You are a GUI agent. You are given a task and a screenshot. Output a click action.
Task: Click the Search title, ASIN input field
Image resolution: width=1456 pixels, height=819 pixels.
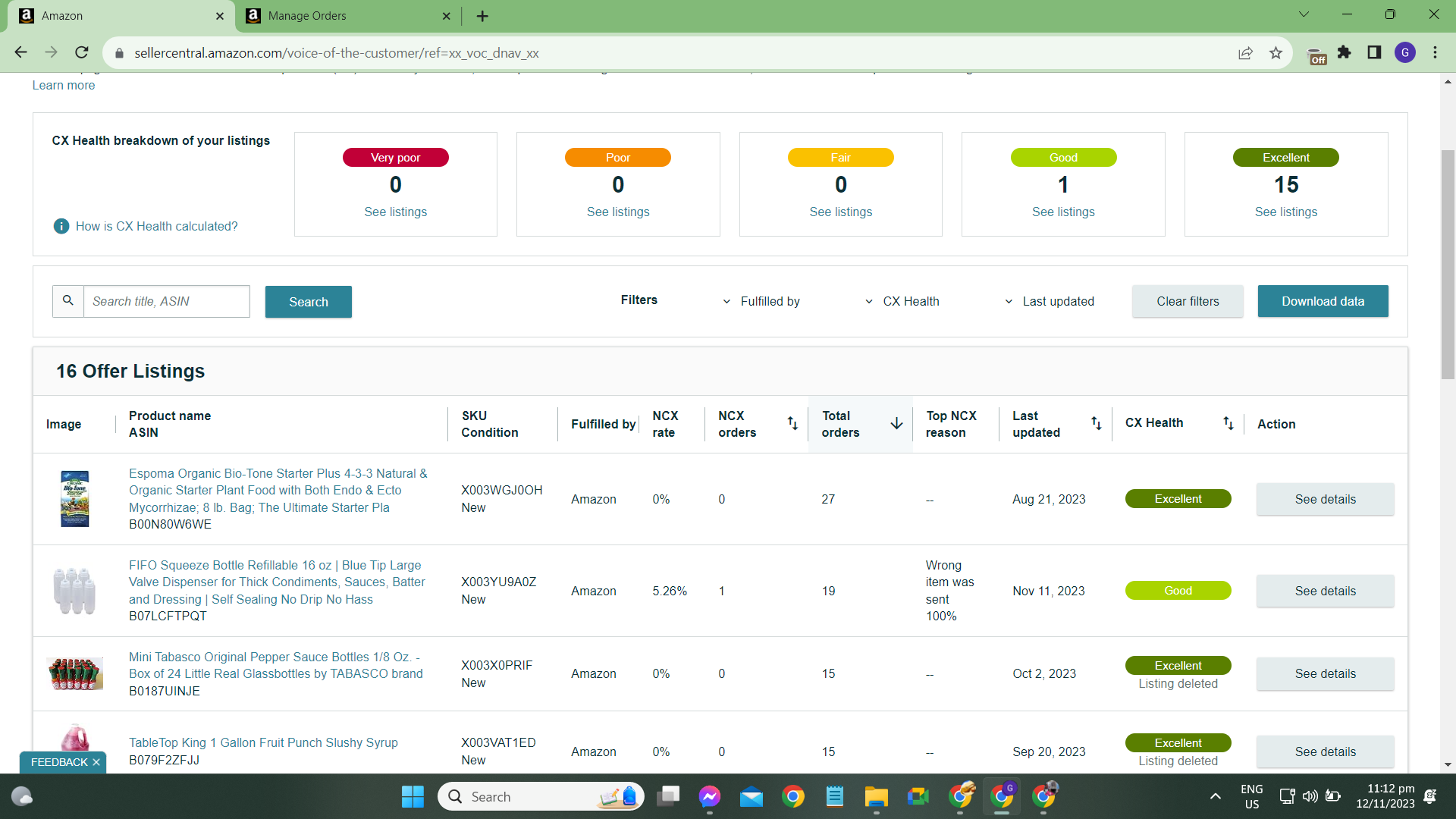coord(167,301)
